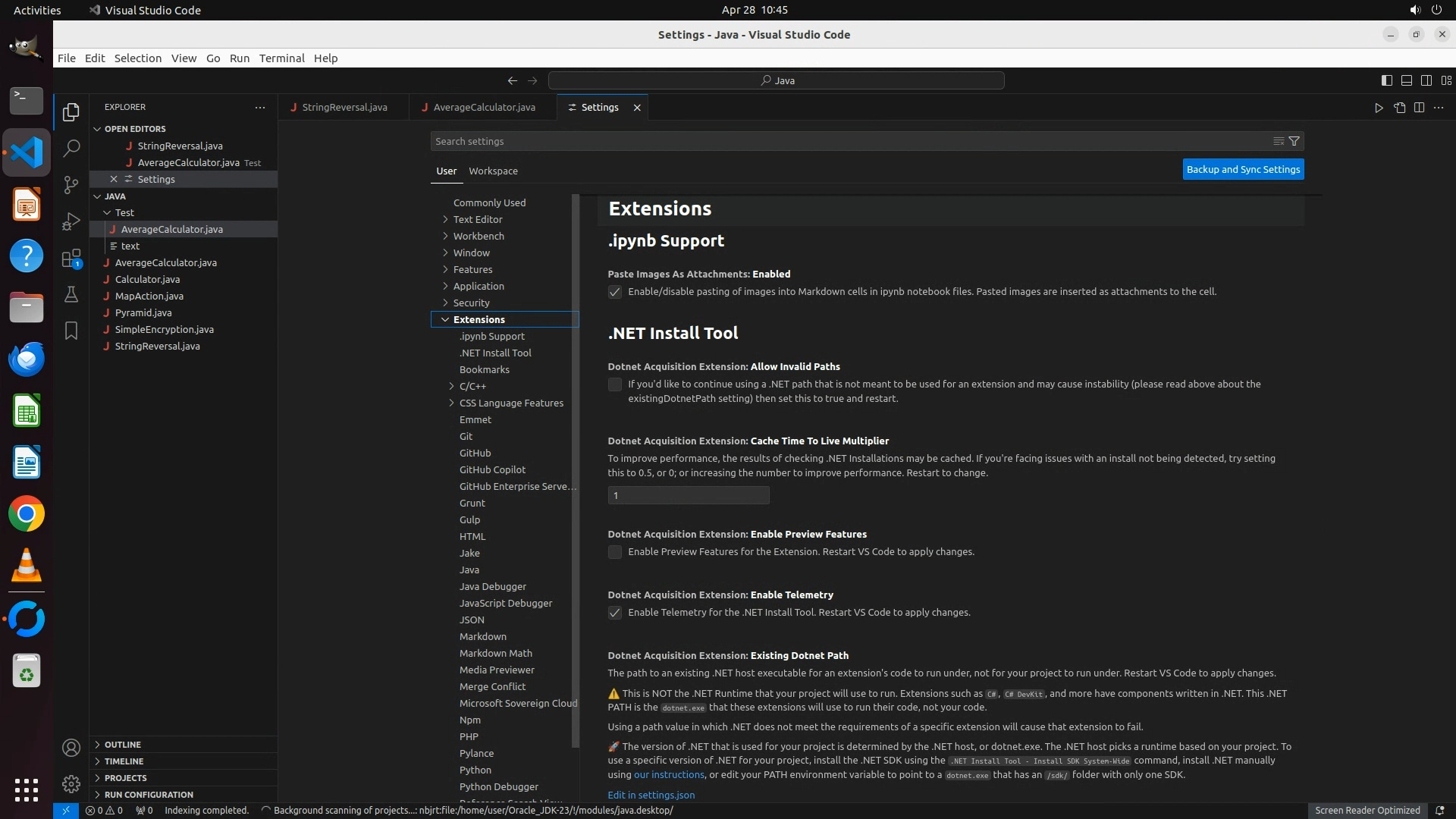The height and width of the screenshot is (819, 1456).
Task: Click the split editor right icon
Action: (1419, 108)
